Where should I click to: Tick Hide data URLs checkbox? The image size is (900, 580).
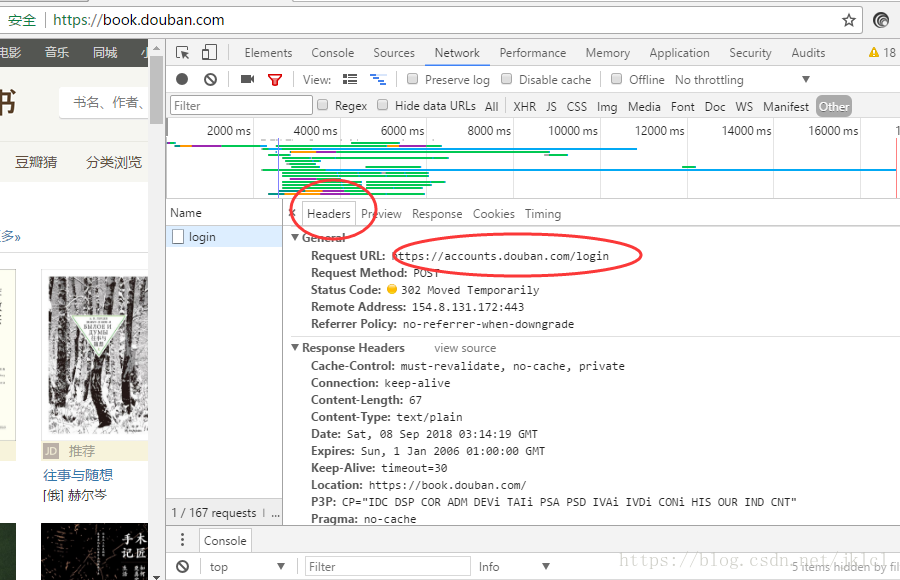(x=382, y=105)
